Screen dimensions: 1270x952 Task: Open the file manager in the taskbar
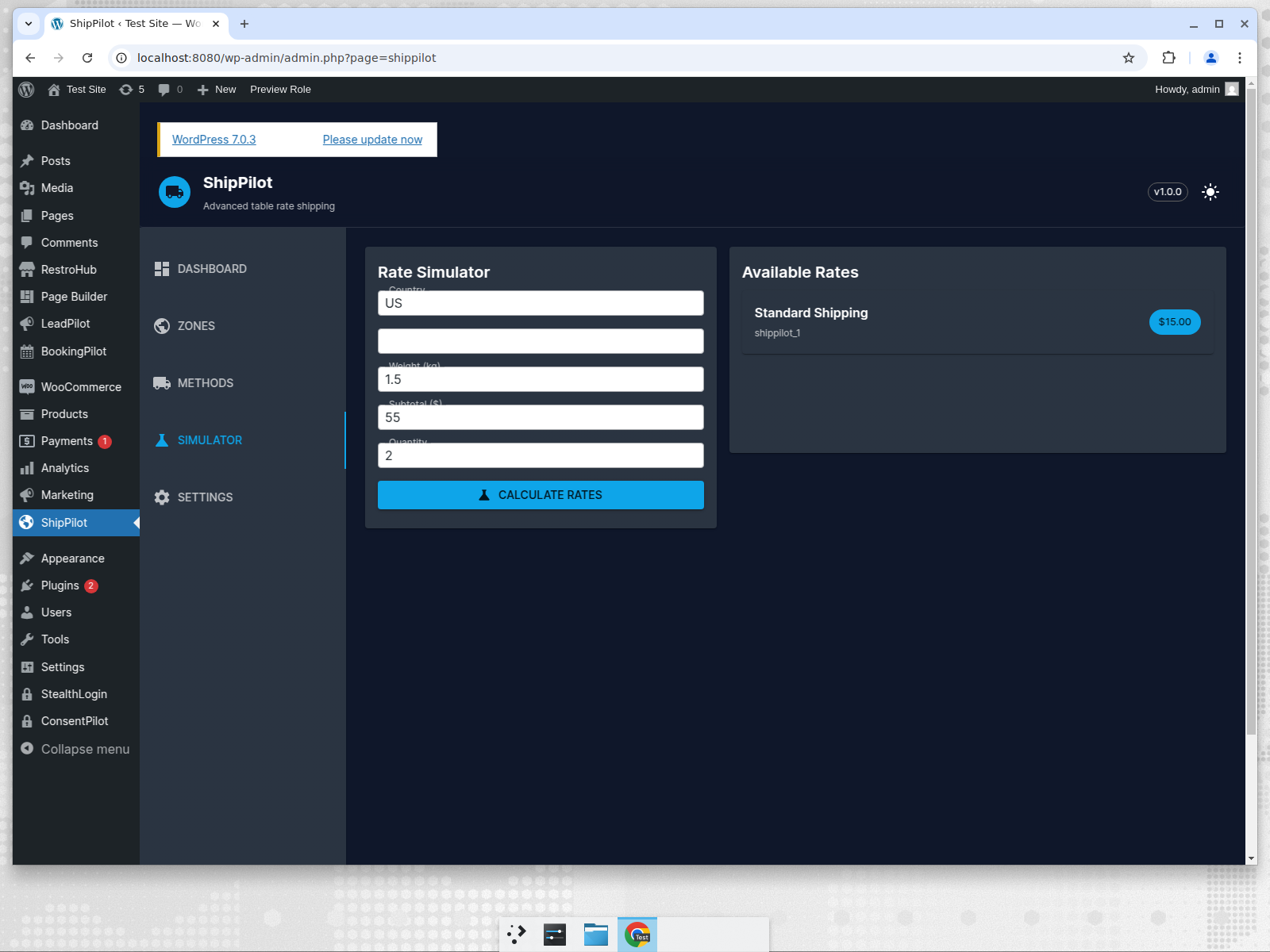tap(596, 935)
